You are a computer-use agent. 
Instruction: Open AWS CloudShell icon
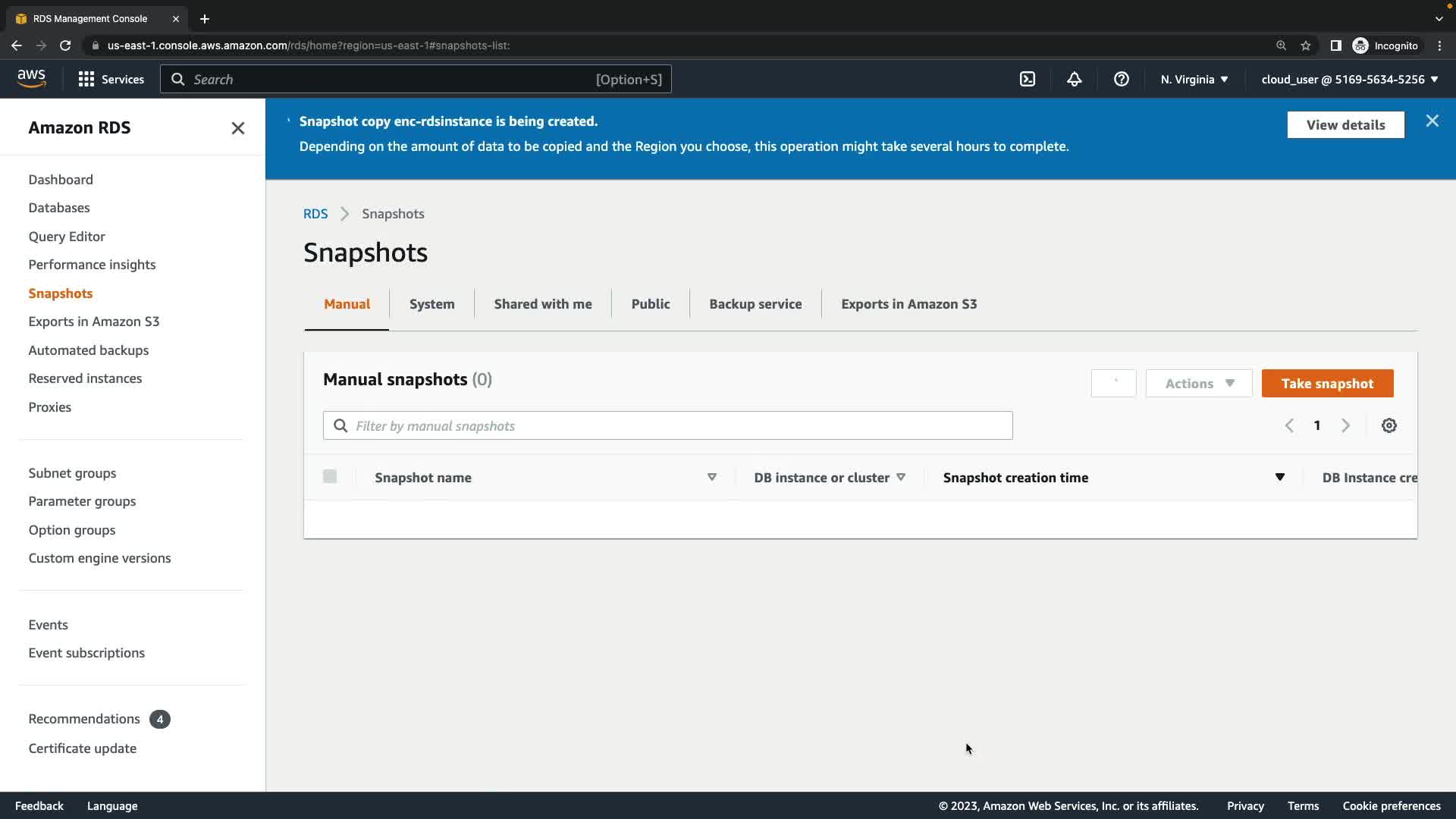(1028, 79)
